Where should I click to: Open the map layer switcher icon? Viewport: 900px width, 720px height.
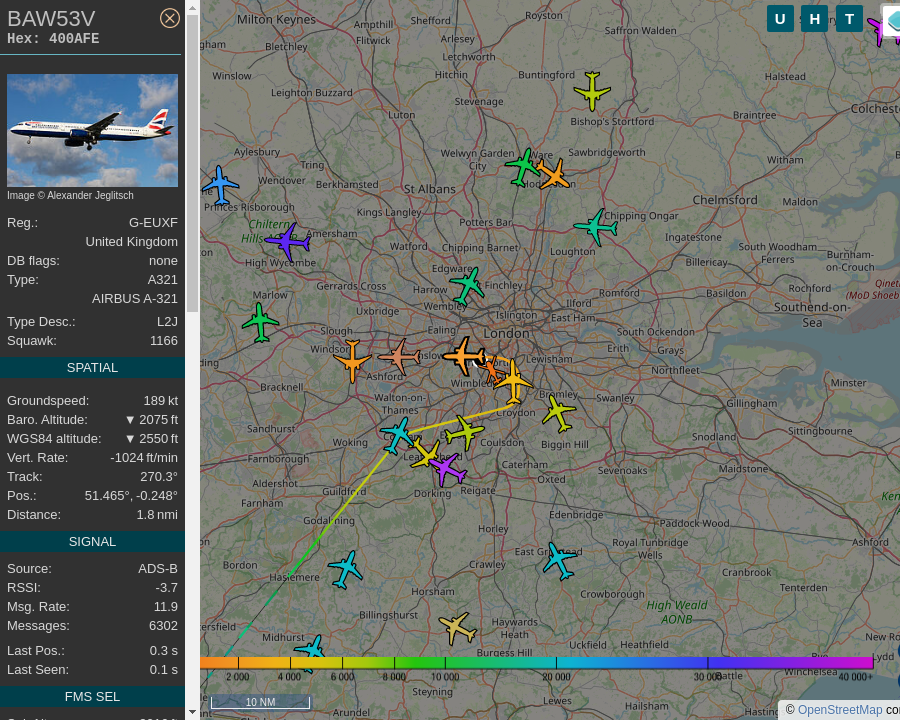(x=893, y=20)
